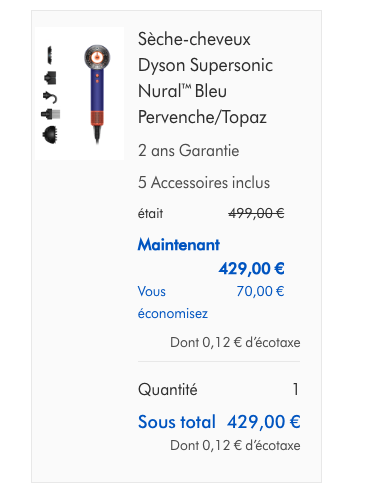This screenshot has height=502, width=385.
Task: Click the 70,00 € savings amount
Action: click(260, 291)
